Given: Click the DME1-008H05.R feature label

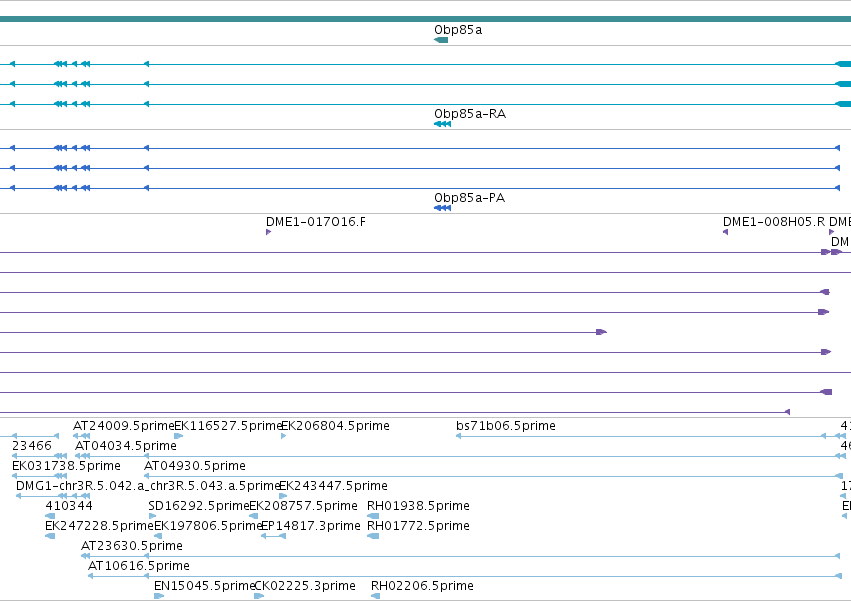Looking at the screenshot, I should [x=773, y=222].
